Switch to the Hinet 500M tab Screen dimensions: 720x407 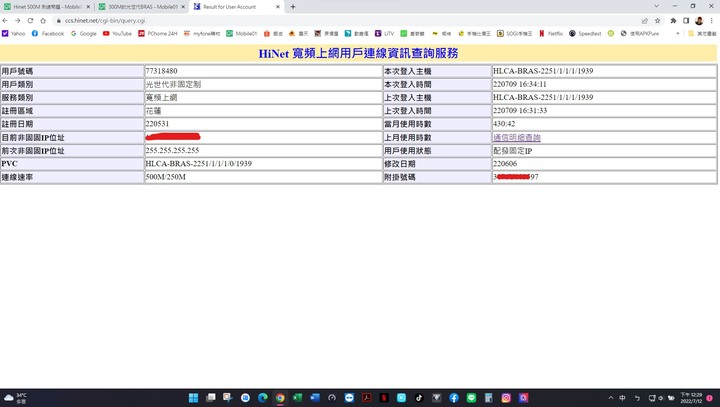pos(46,7)
